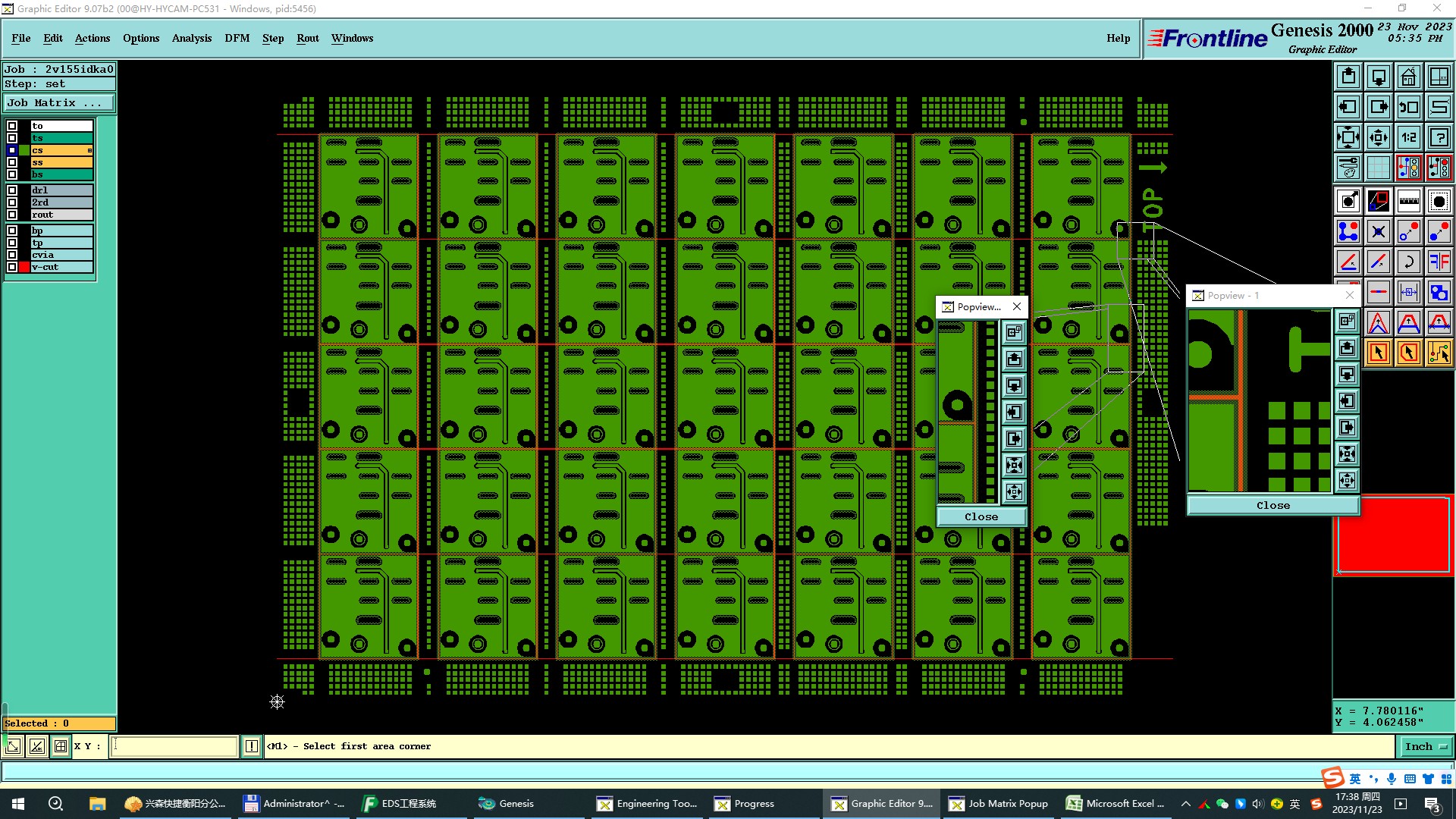1456x819 pixels.
Task: Click the 1:2 zoom scale icon
Action: 1408,137
